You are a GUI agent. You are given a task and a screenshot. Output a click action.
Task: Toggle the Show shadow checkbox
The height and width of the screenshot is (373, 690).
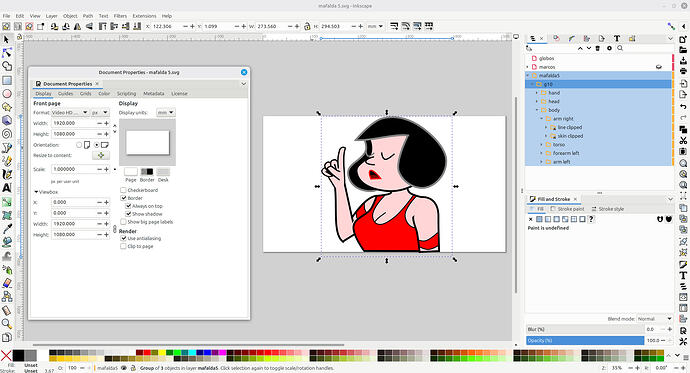(x=128, y=214)
